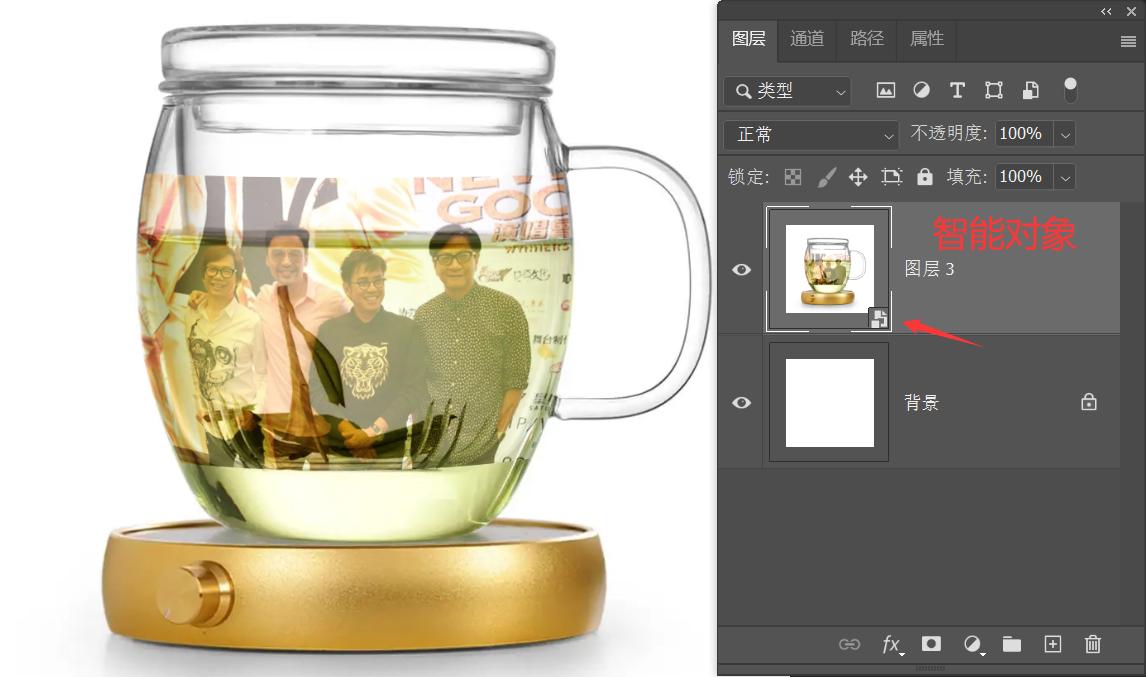Click the fill 100% value field

pos(1024,177)
